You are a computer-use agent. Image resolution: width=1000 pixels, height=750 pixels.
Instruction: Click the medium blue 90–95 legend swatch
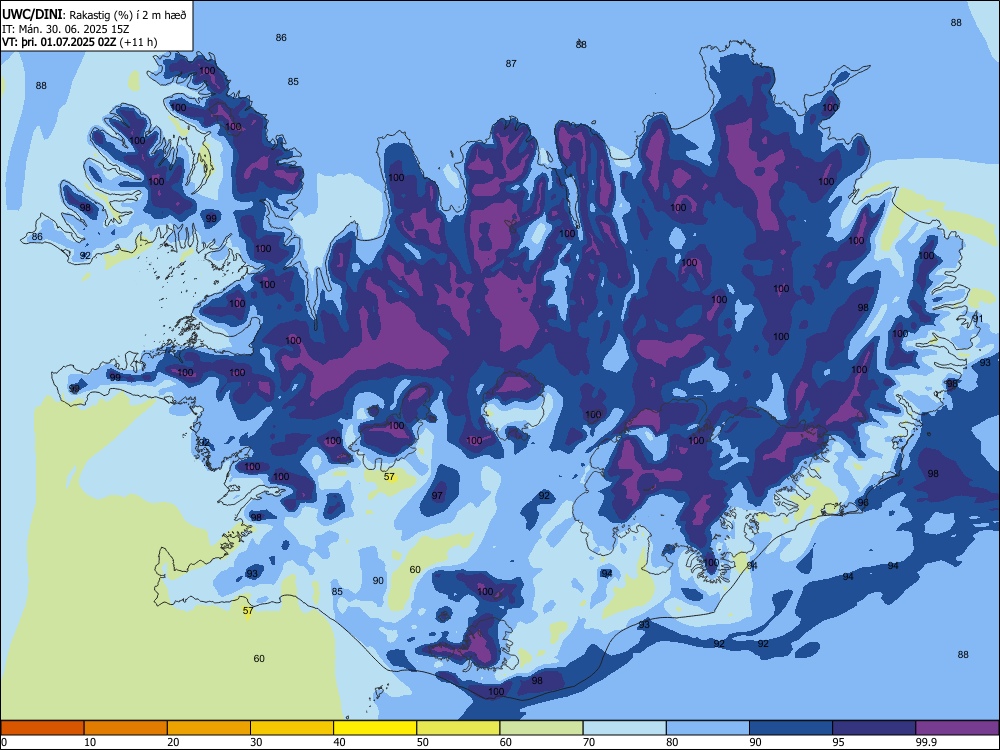(791, 728)
